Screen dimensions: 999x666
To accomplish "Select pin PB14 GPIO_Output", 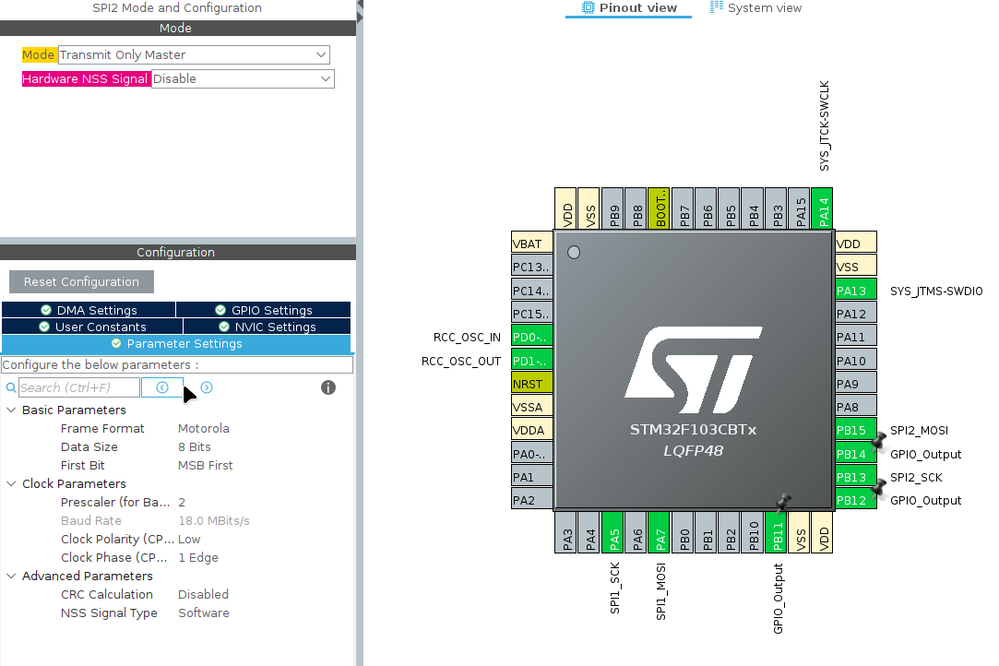I will 856,454.
